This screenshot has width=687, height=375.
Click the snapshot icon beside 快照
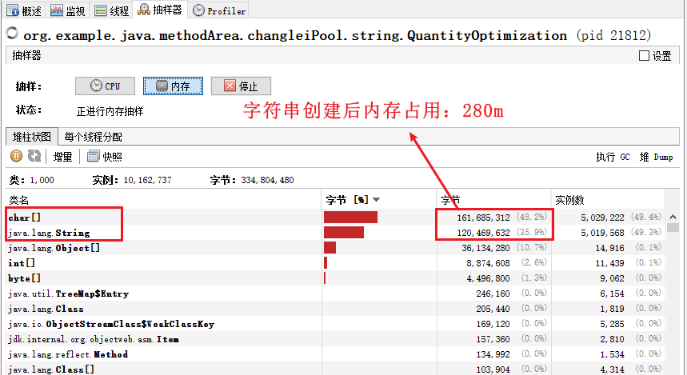tap(93, 156)
